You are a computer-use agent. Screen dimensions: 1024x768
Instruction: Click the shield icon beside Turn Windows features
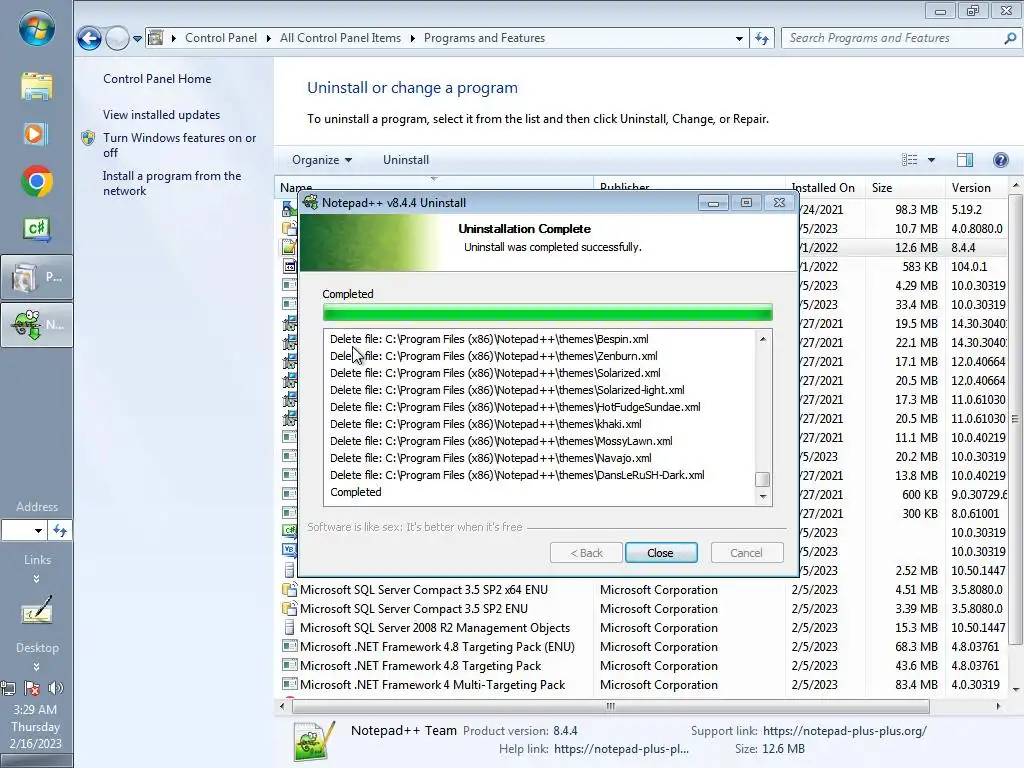(x=88, y=138)
